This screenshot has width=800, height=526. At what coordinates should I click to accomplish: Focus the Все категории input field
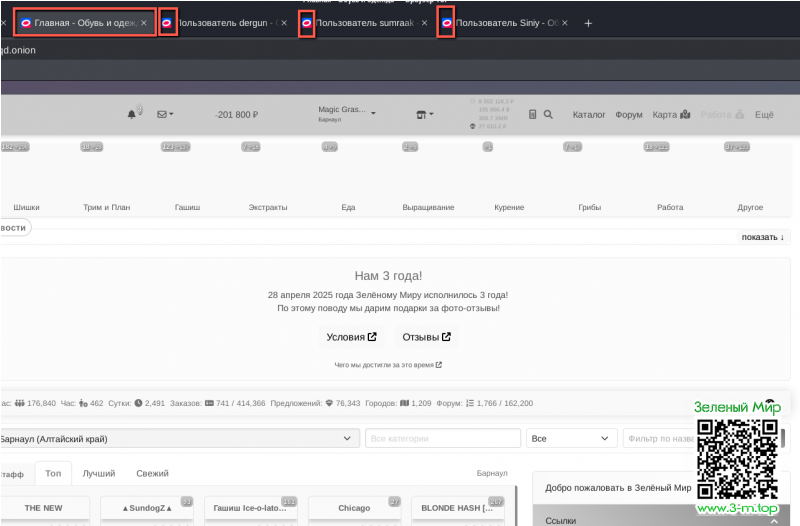click(x=442, y=438)
